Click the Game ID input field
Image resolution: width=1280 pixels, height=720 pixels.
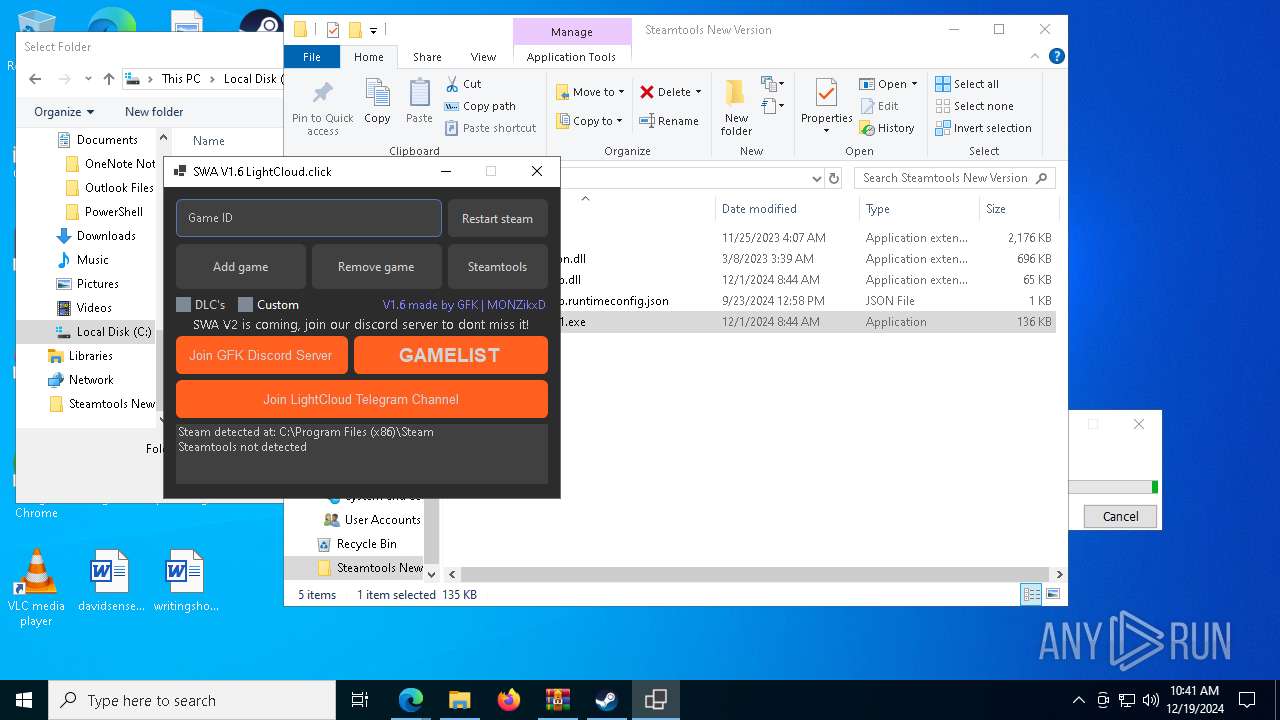coord(309,218)
